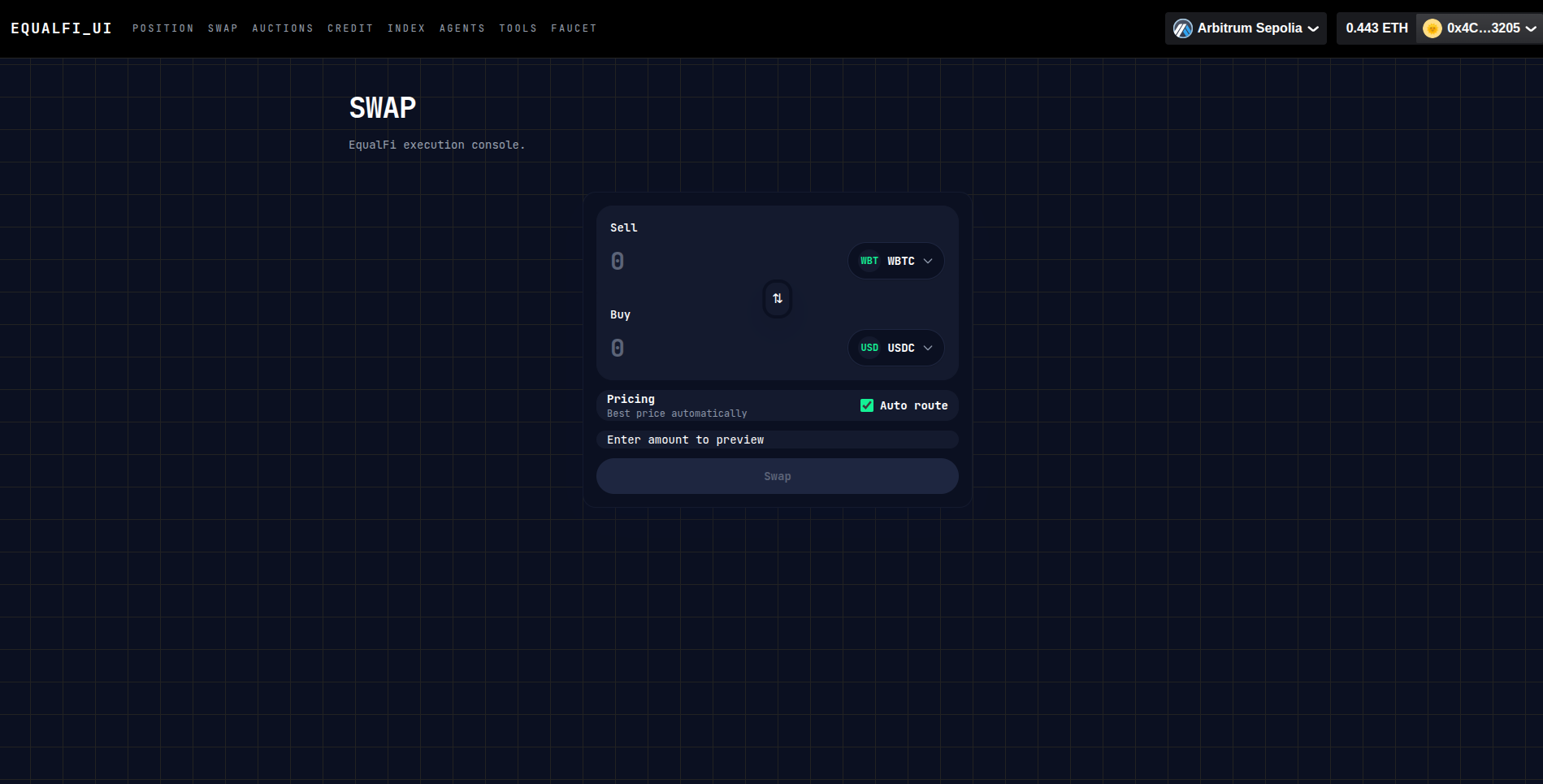Screen dimensions: 1543x784
Task: Click the WBT token badge icon
Action: click(x=869, y=261)
